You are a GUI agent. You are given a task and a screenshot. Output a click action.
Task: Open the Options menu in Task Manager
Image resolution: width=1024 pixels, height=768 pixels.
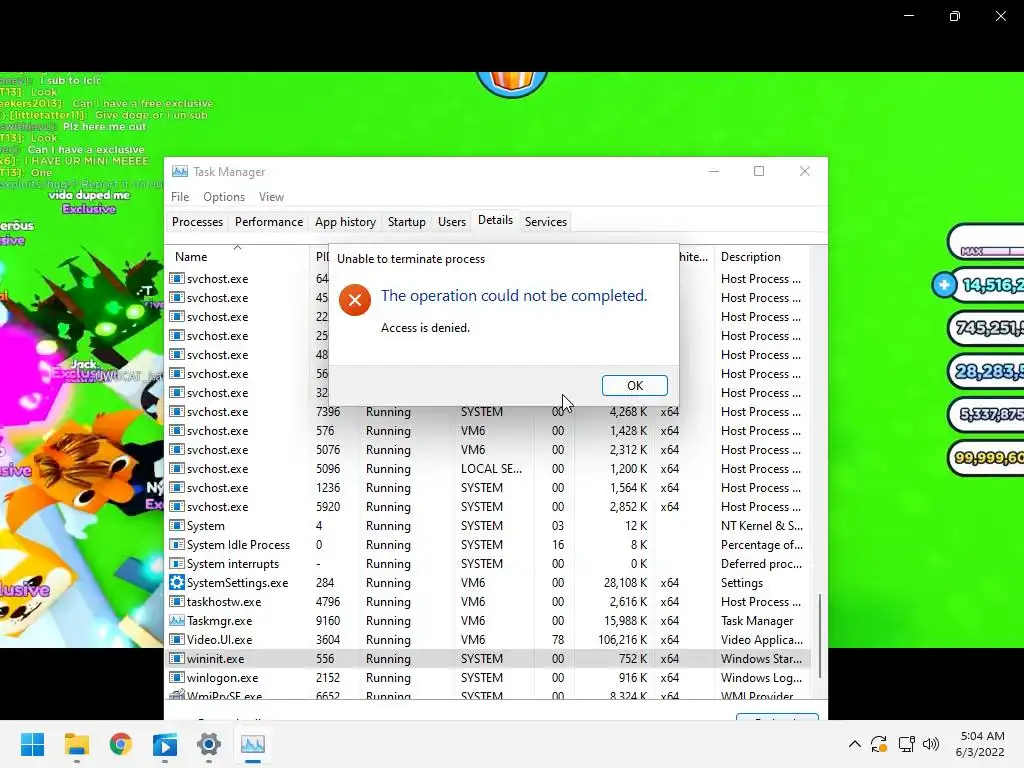pos(223,197)
